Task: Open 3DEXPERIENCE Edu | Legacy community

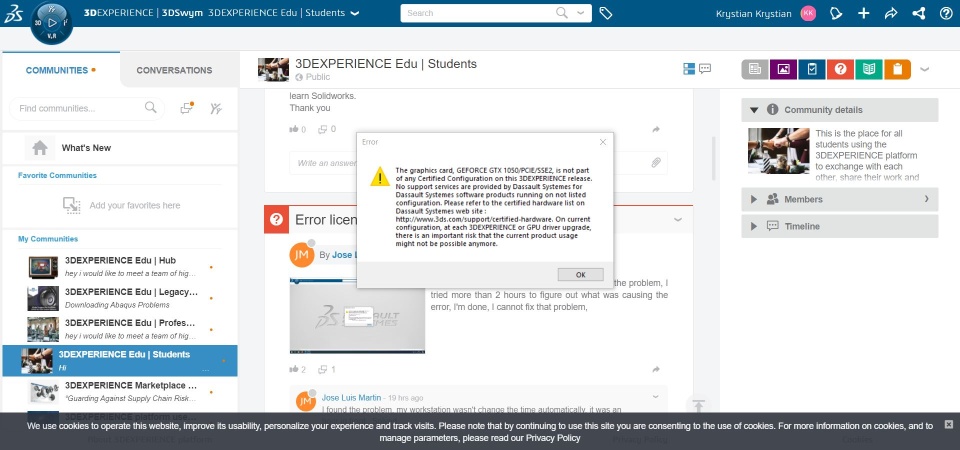Action: [x=121, y=298]
